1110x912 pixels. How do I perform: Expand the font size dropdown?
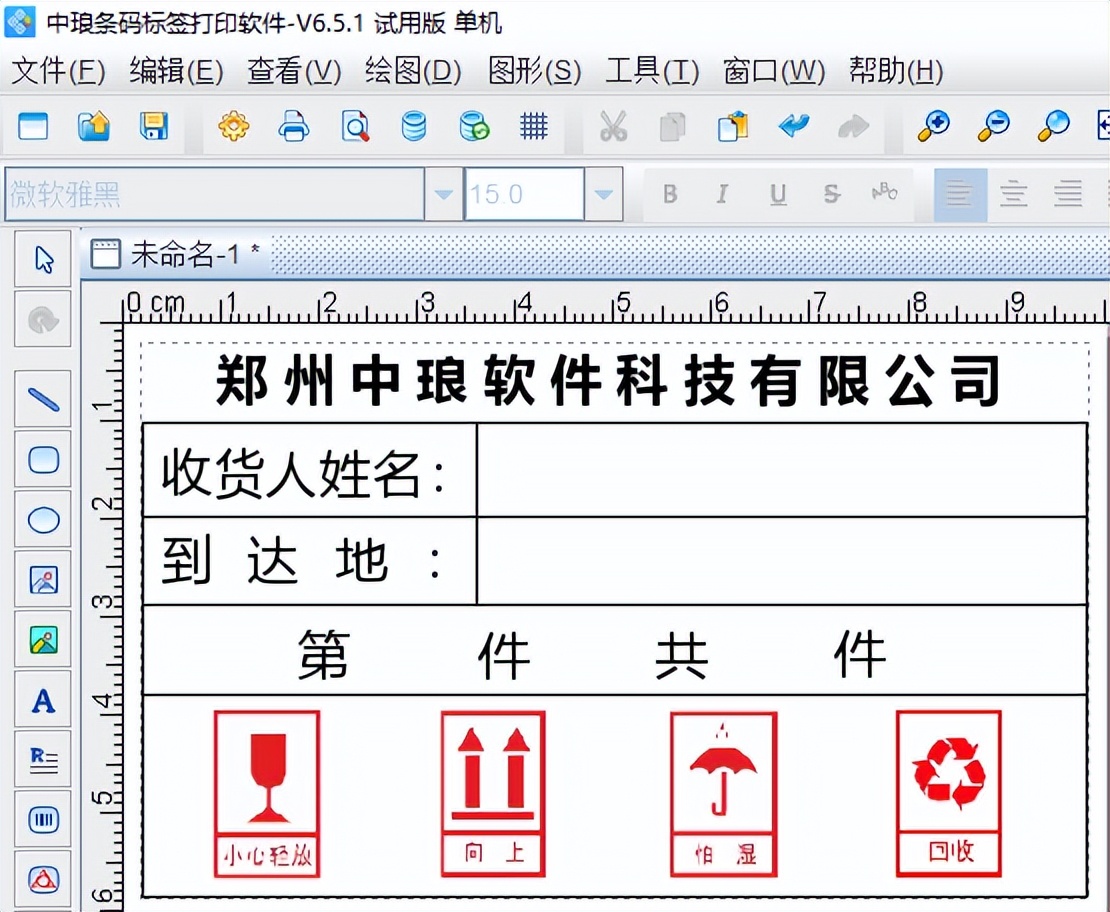pos(601,193)
